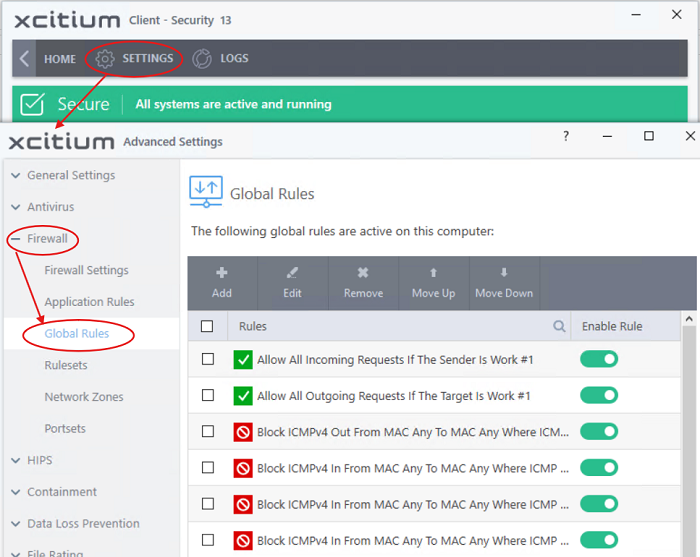
Task: Minimize the Advanced Settings window
Action: [x=607, y=136]
